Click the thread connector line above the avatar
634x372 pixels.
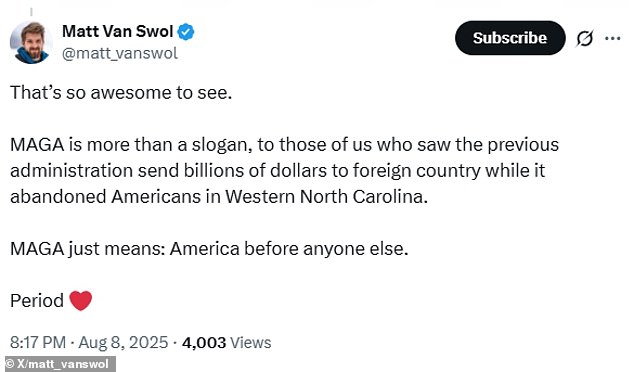31,12
